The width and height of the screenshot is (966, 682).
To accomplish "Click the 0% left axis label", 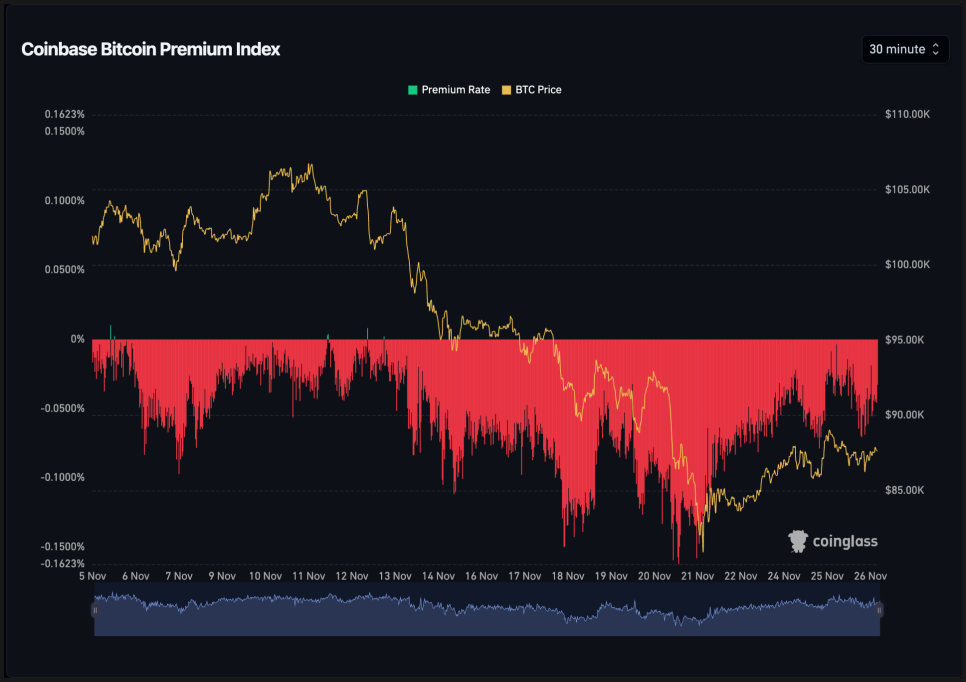I will (x=77, y=339).
